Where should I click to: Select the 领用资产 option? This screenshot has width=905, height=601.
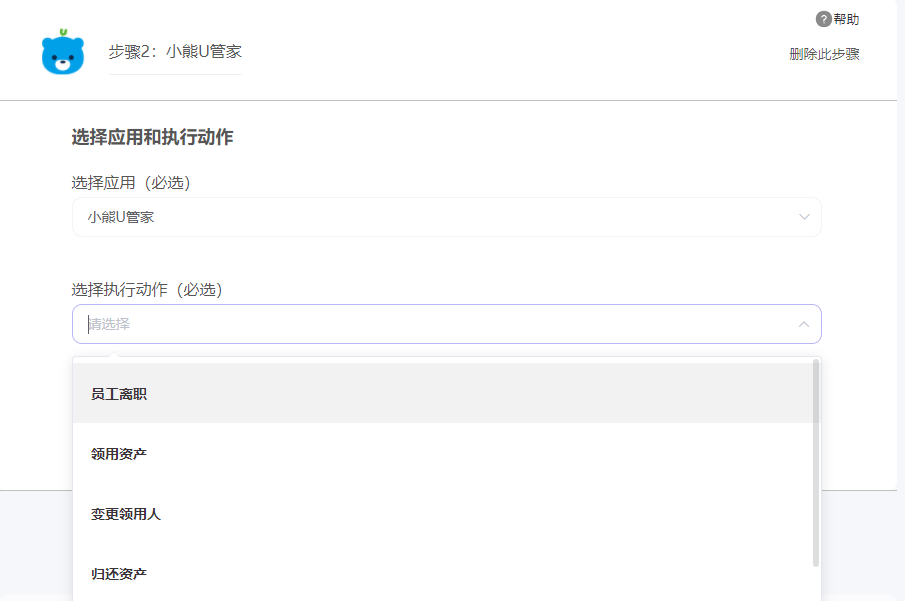pyautogui.click(x=443, y=453)
